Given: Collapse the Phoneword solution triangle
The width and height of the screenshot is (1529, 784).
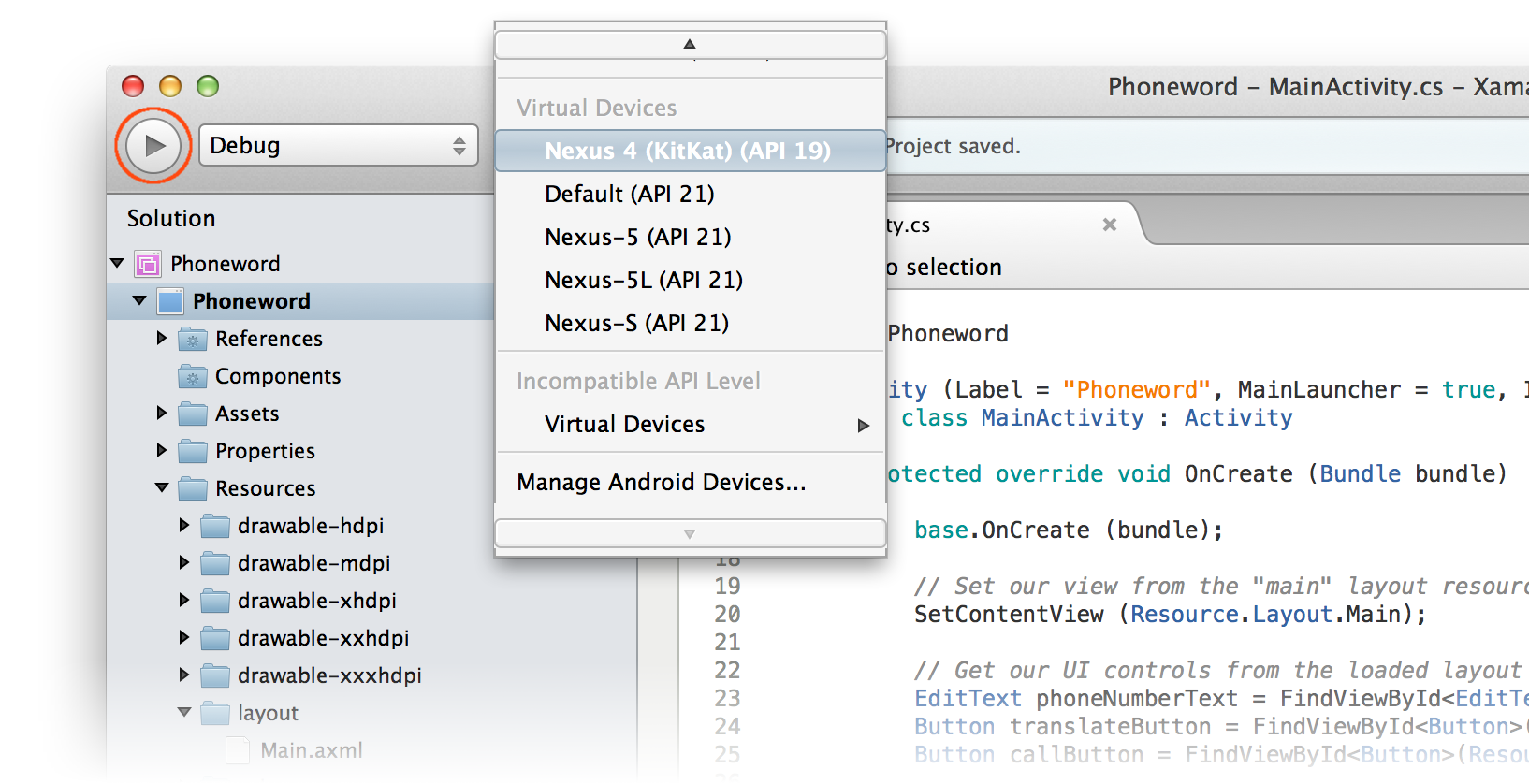Looking at the screenshot, I should (118, 264).
